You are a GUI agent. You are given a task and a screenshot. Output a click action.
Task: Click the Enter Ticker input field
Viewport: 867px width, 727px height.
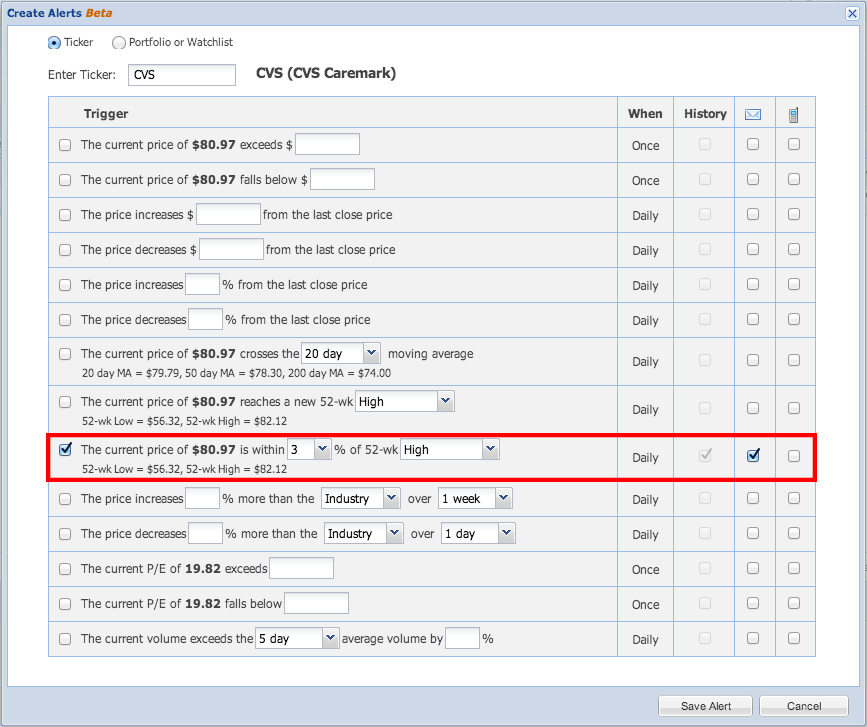[182, 75]
